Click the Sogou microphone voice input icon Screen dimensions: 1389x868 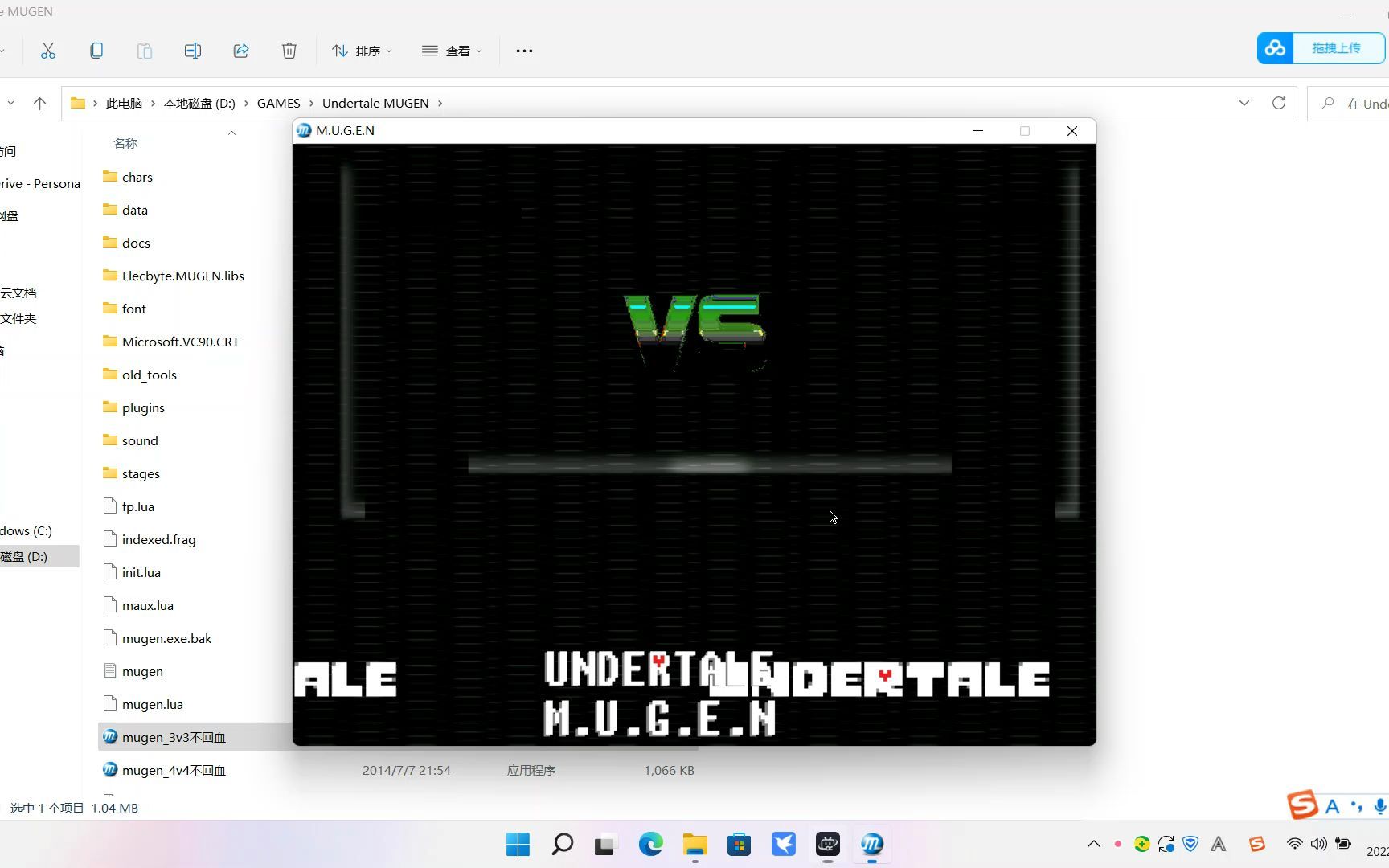click(1380, 806)
